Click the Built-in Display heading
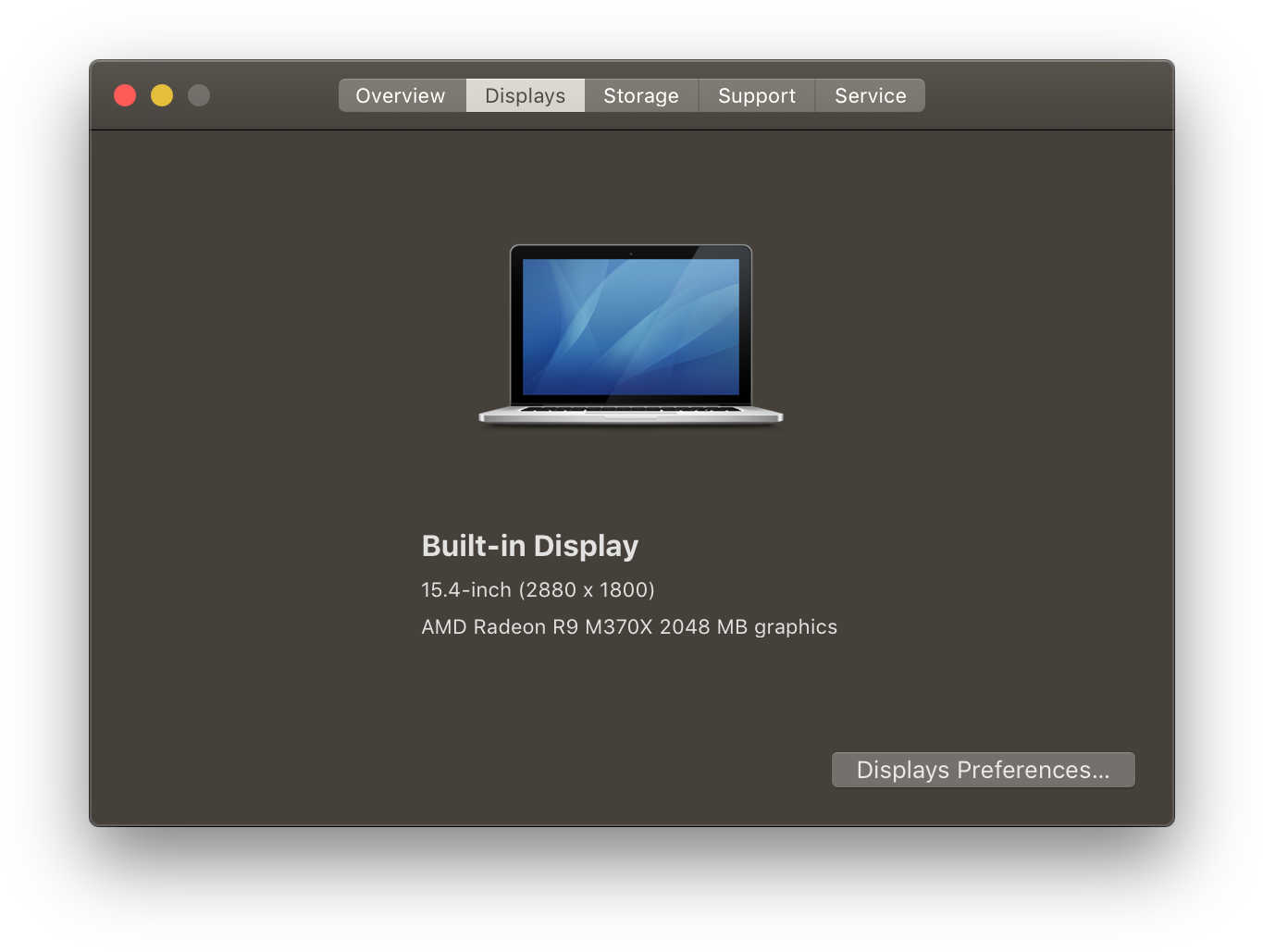 pos(529,546)
